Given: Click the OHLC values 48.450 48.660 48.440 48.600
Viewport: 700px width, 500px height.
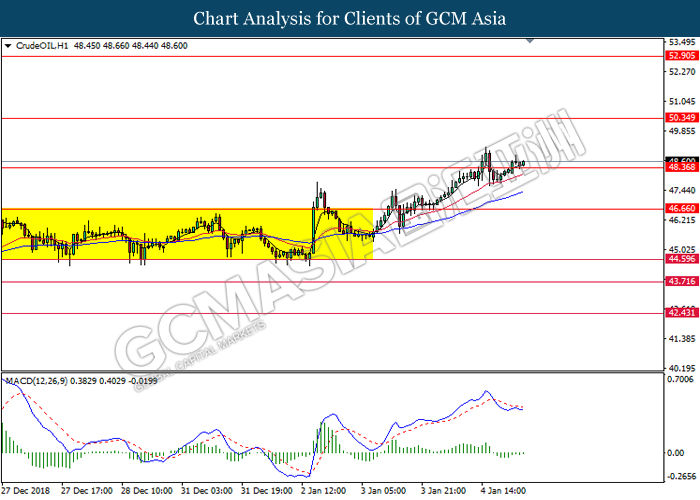Looking at the screenshot, I should [130, 46].
